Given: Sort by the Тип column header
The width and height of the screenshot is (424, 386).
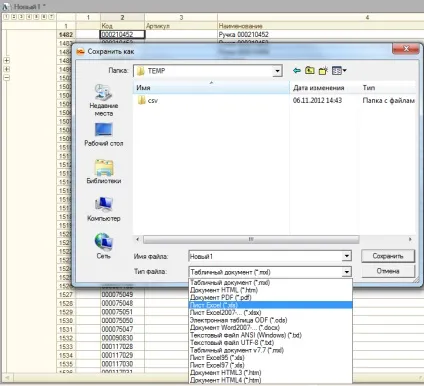Looking at the screenshot, I should point(388,88).
